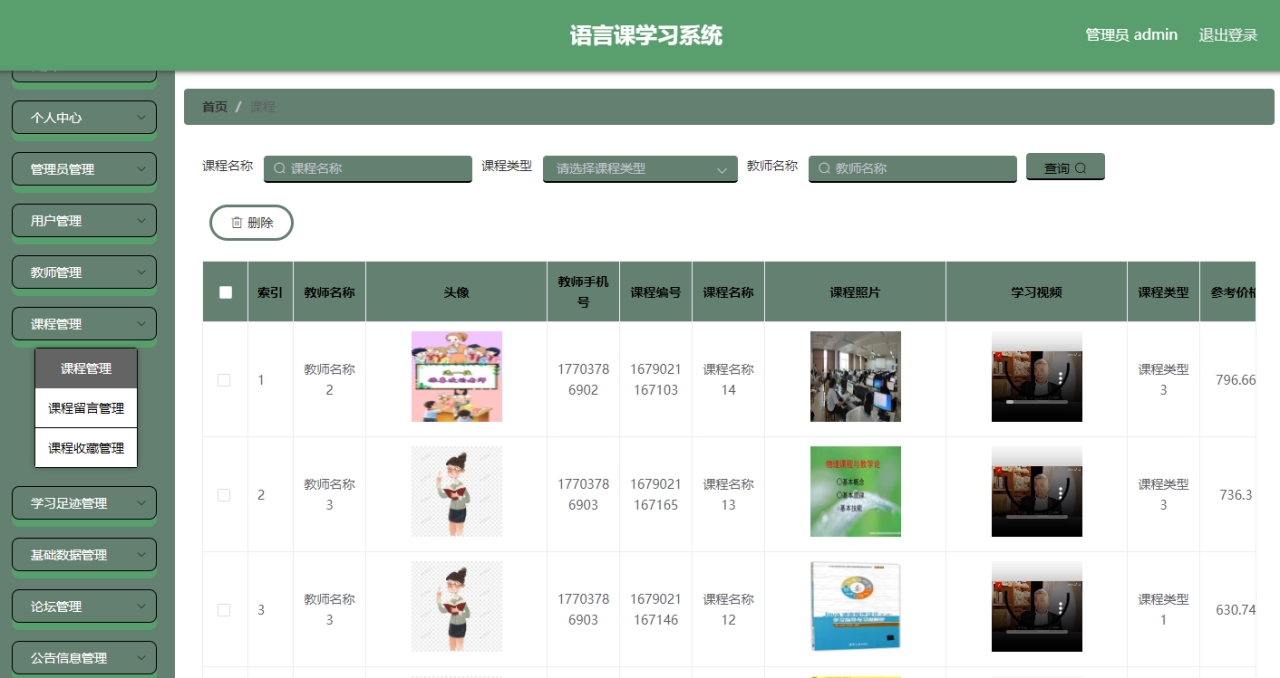
Task: Check the checkbox for row index 3
Action: 224,610
